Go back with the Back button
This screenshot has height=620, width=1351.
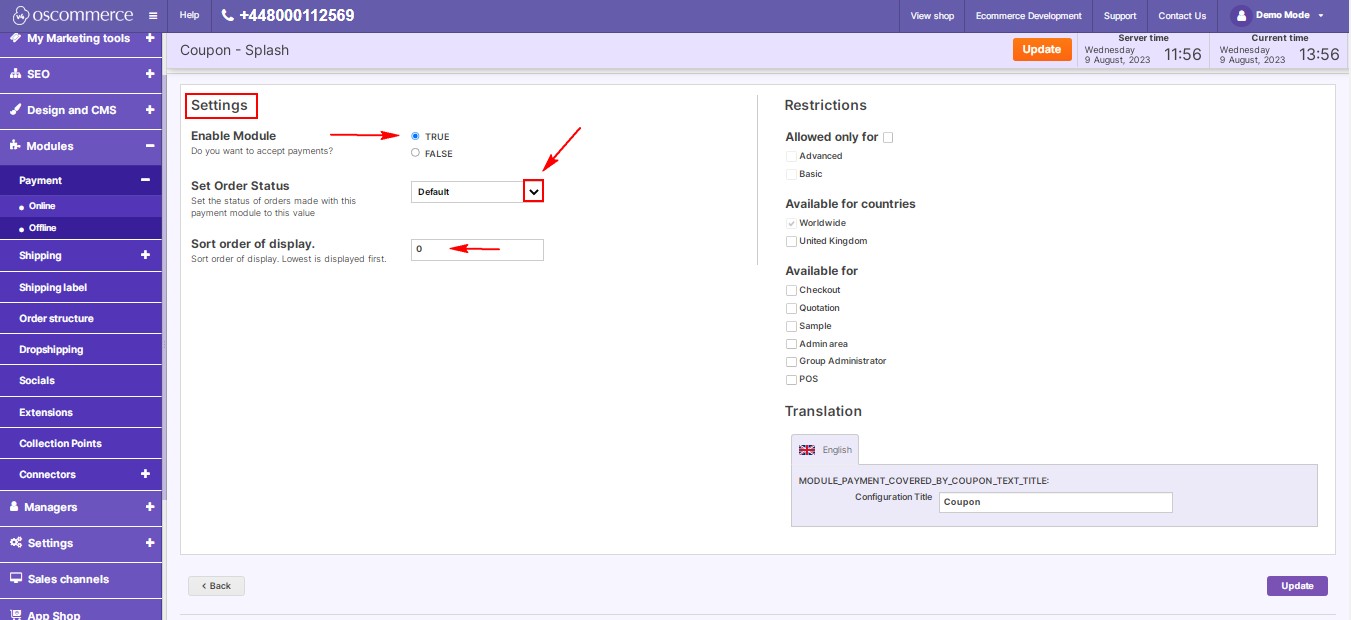216,586
